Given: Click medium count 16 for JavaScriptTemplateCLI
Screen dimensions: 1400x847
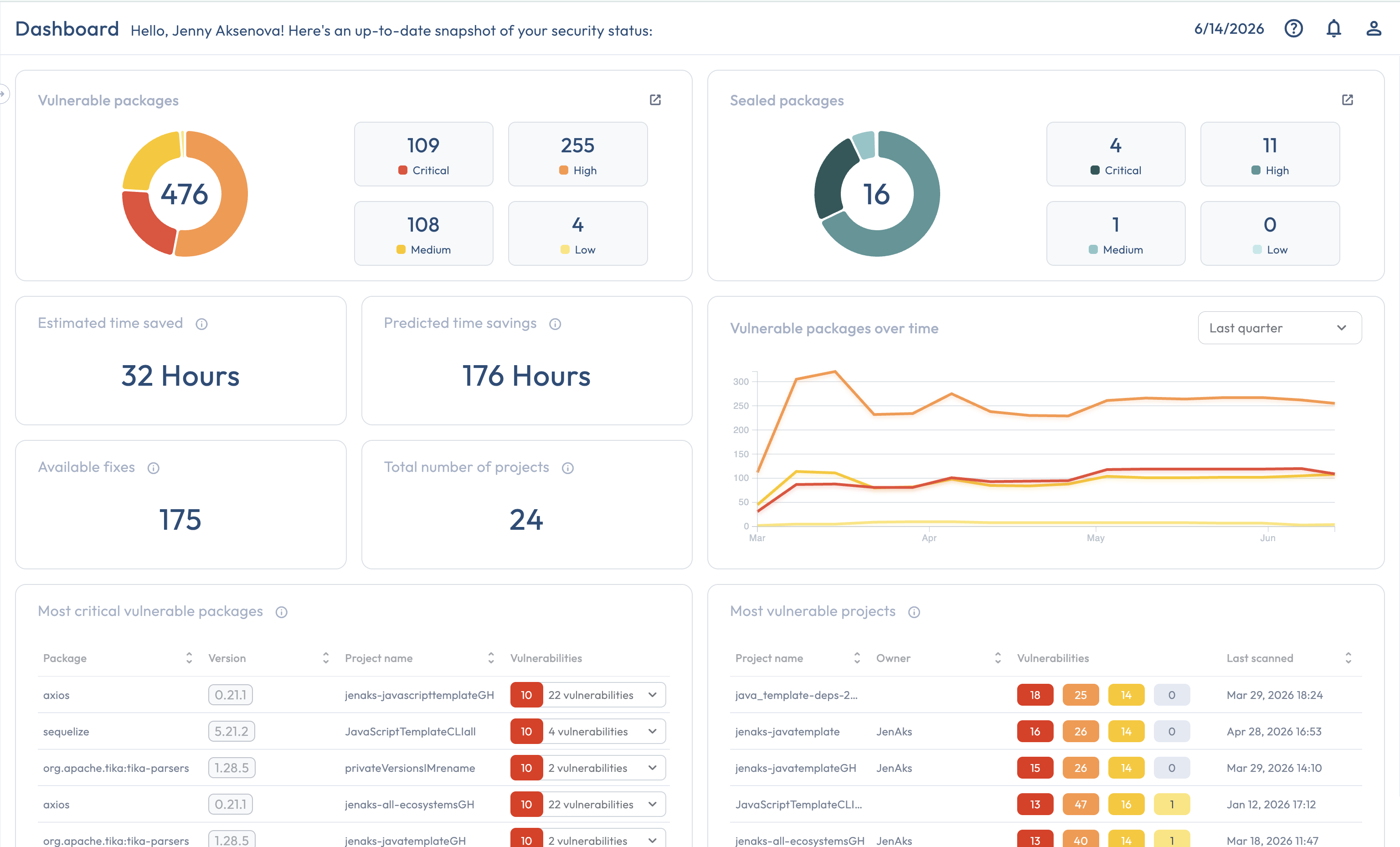Looking at the screenshot, I should pos(1126,804).
